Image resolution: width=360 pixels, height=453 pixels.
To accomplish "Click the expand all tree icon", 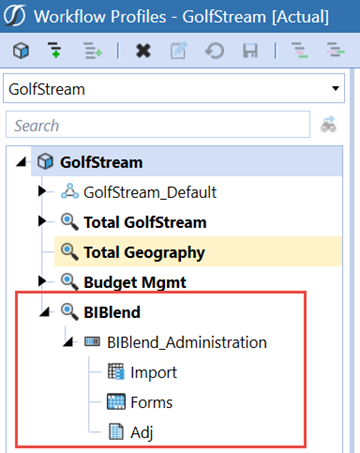I will tap(299, 50).
